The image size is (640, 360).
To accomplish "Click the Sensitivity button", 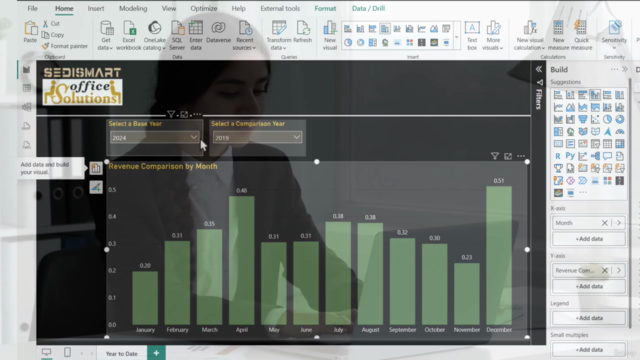I will tap(614, 36).
